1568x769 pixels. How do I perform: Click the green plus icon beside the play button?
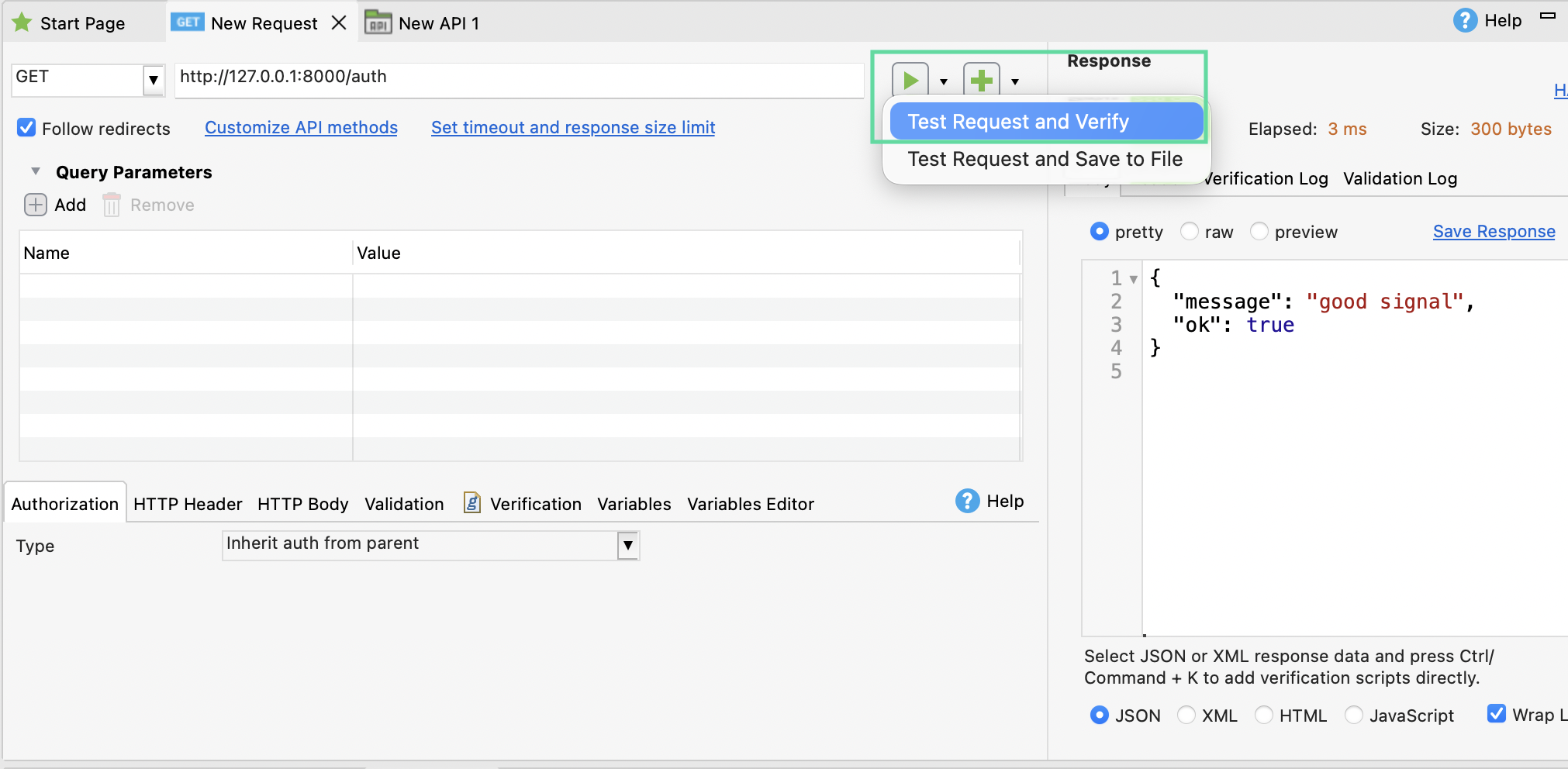(x=981, y=80)
